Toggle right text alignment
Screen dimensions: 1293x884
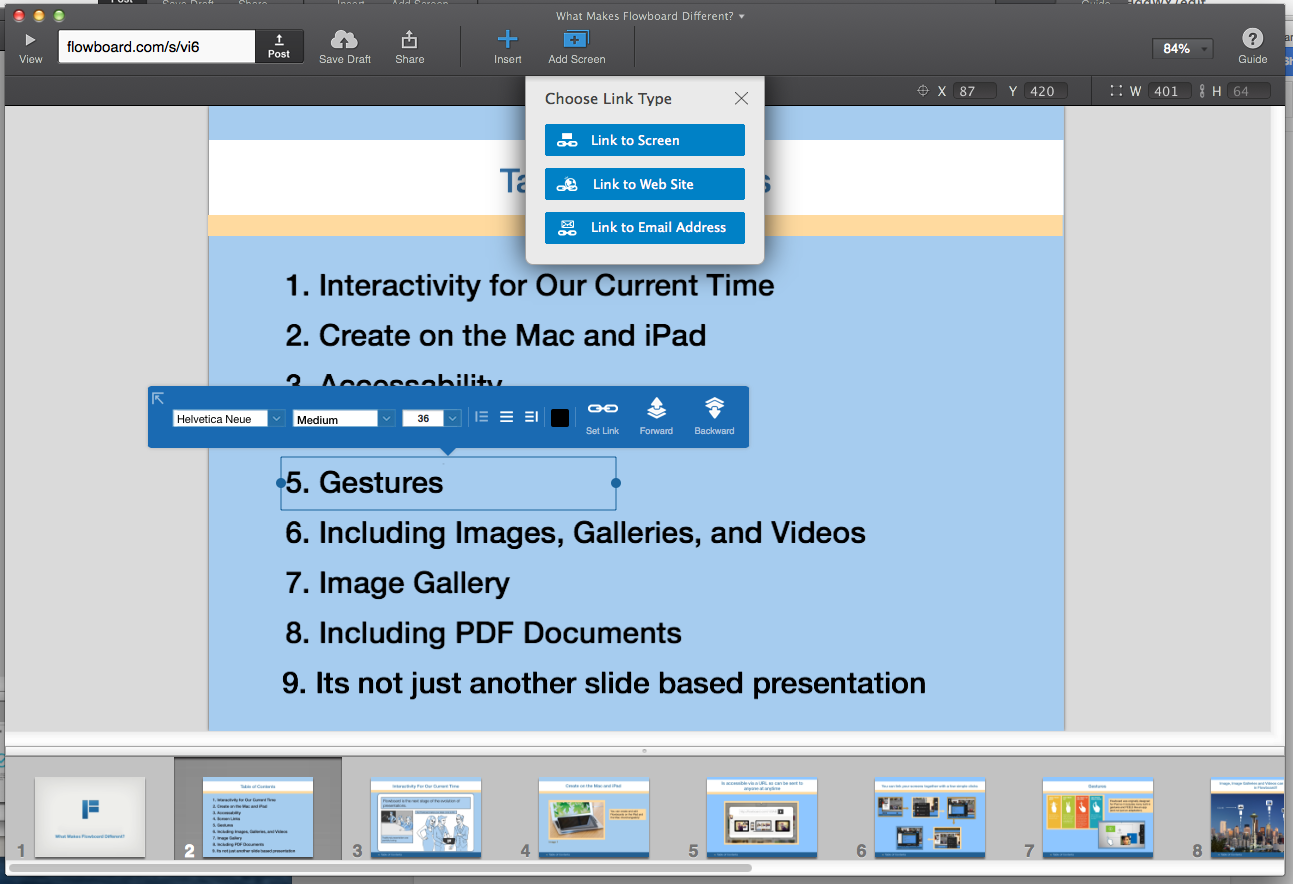click(x=531, y=417)
